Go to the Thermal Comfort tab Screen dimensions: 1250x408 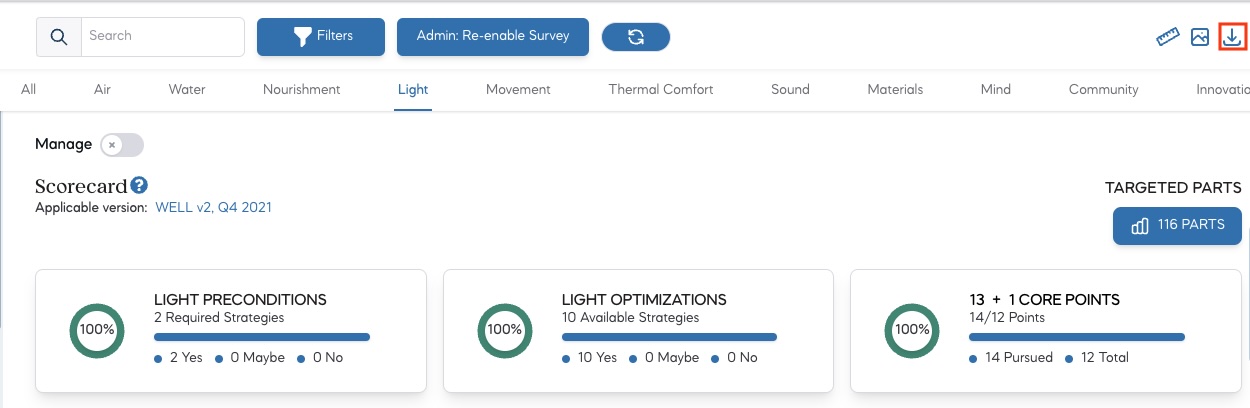pos(660,89)
